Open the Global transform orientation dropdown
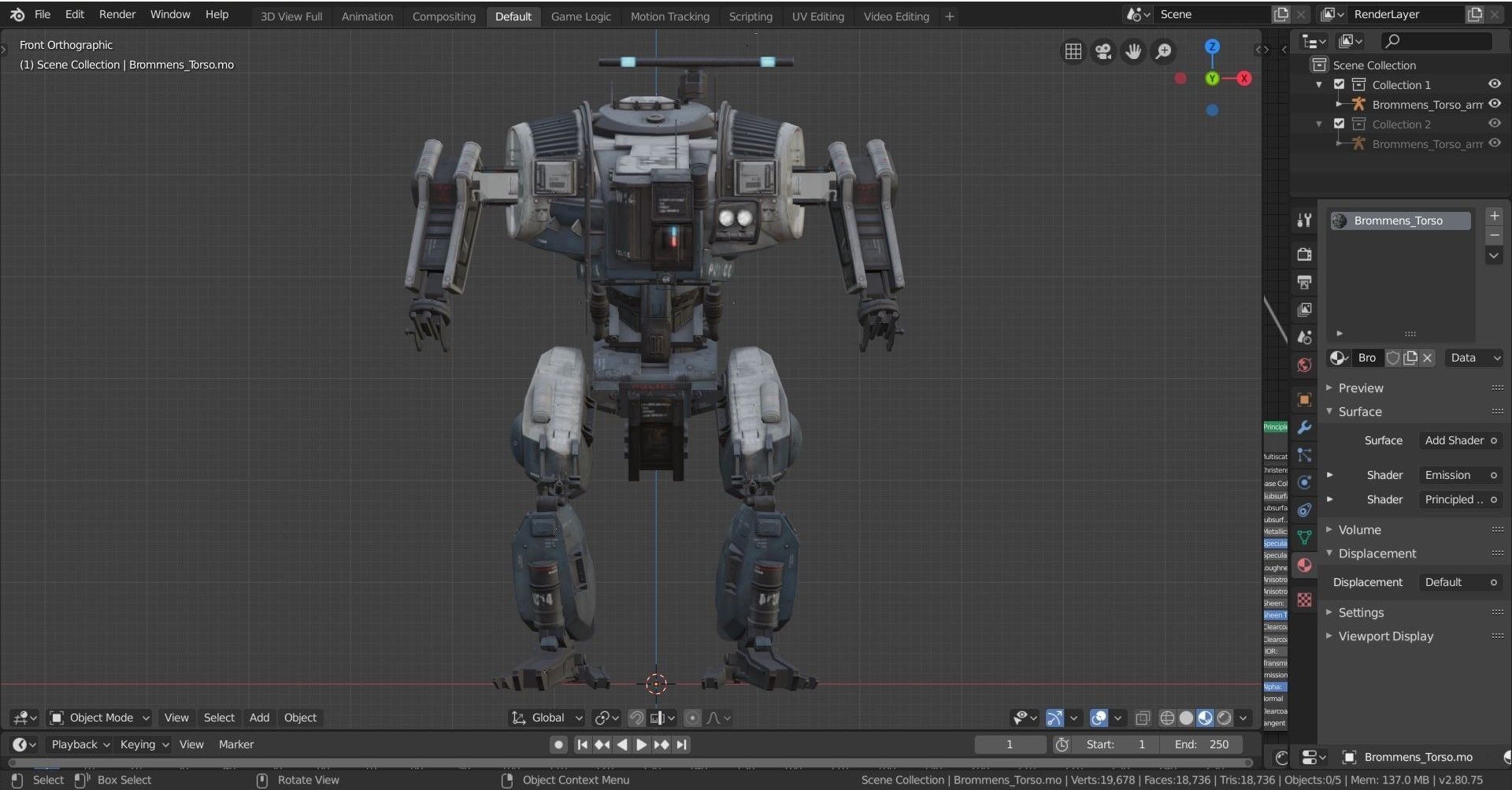This screenshot has width=1512, height=790. (547, 718)
